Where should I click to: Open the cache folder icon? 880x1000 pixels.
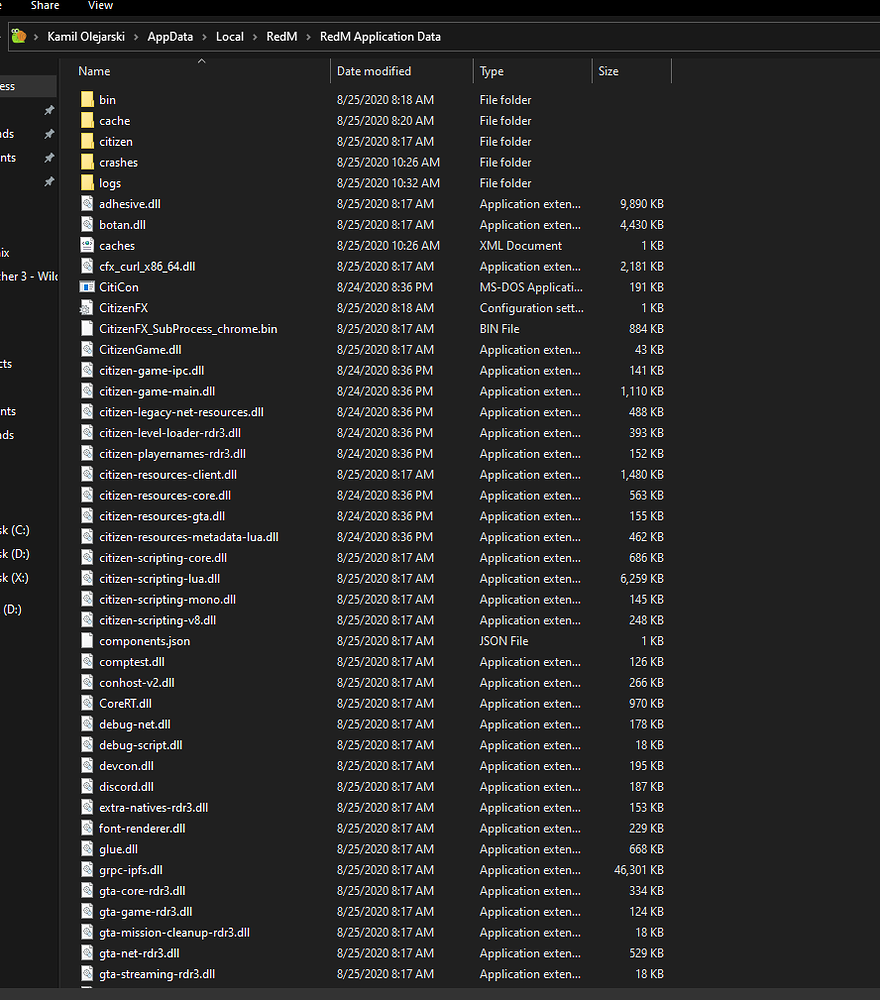coord(88,120)
